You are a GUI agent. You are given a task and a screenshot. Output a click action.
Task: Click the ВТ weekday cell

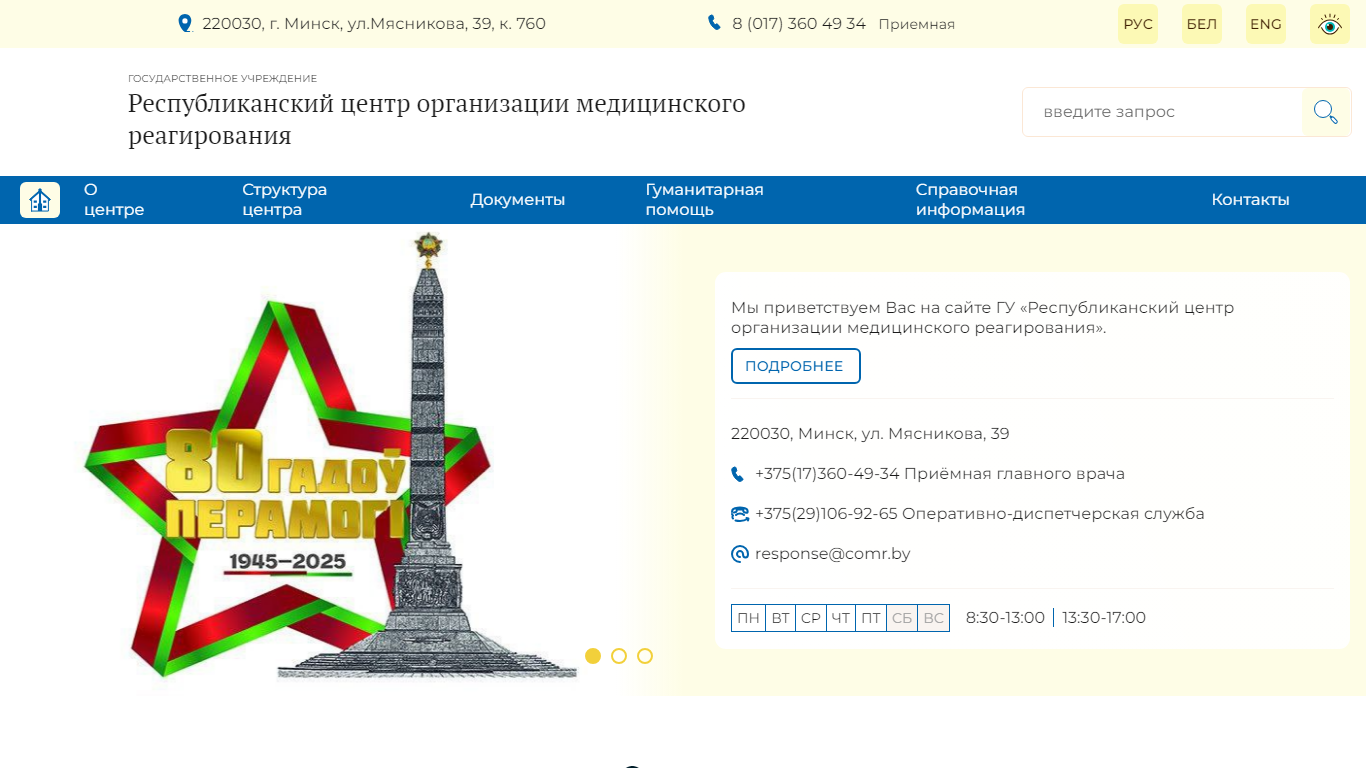click(x=781, y=618)
